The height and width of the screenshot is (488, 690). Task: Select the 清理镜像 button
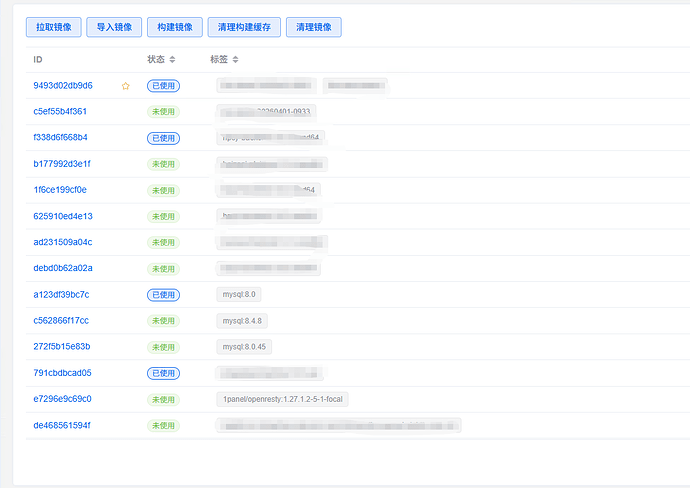point(314,27)
